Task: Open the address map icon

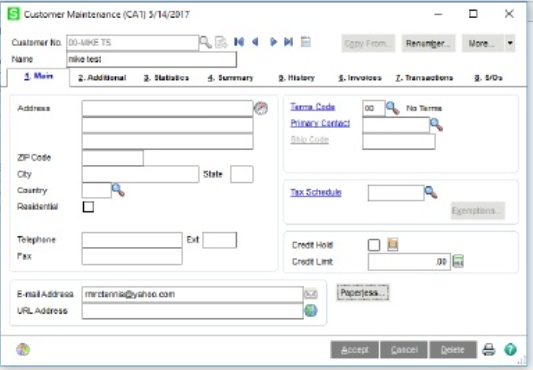Action: pos(261,108)
